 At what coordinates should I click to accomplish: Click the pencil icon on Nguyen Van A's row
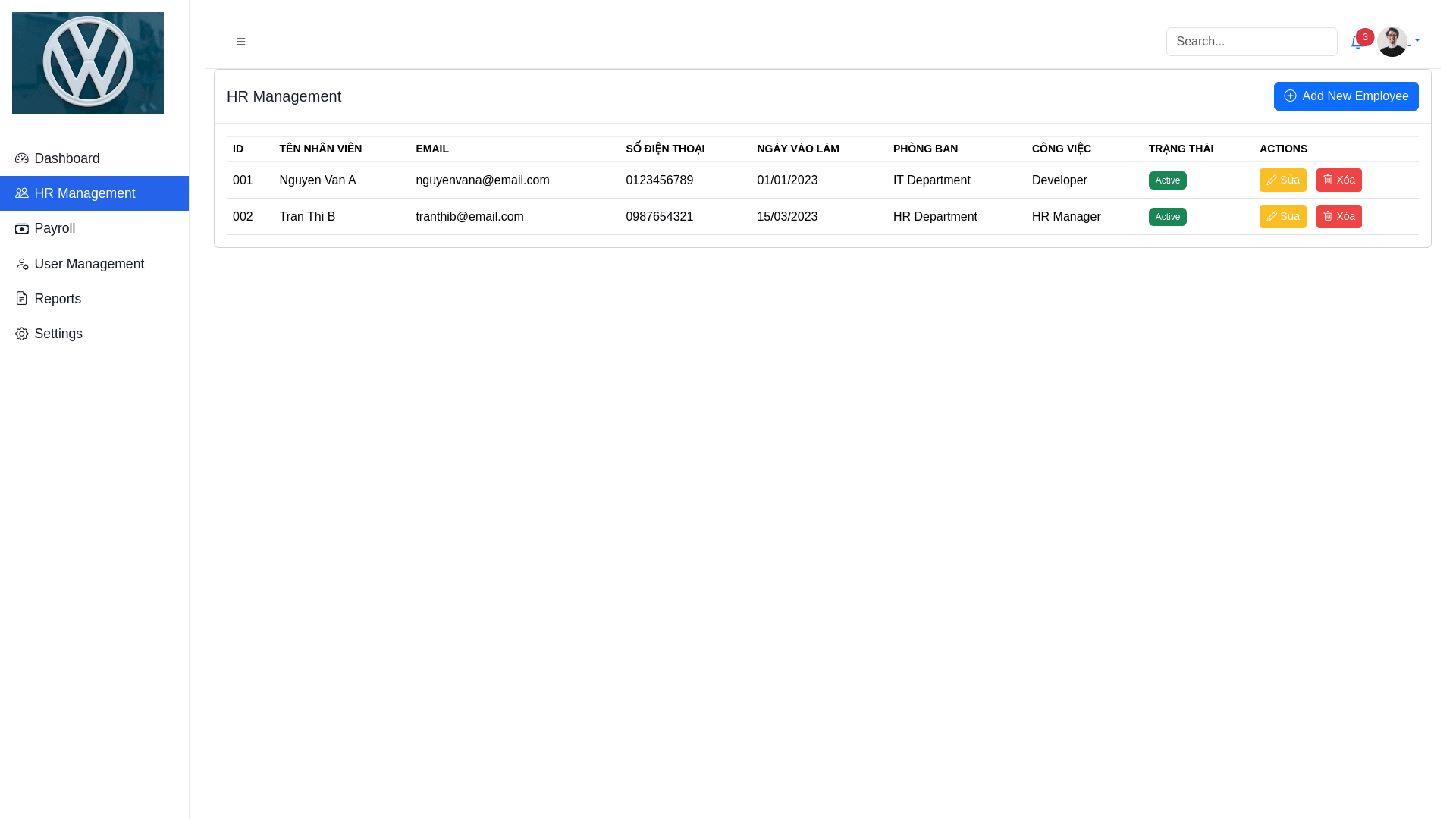[x=1272, y=180]
